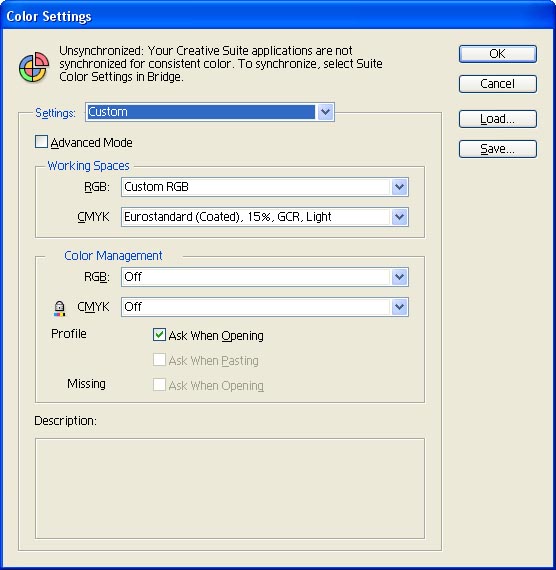
Task: Enable the Advanced Mode checkbox
Action: pos(41,142)
